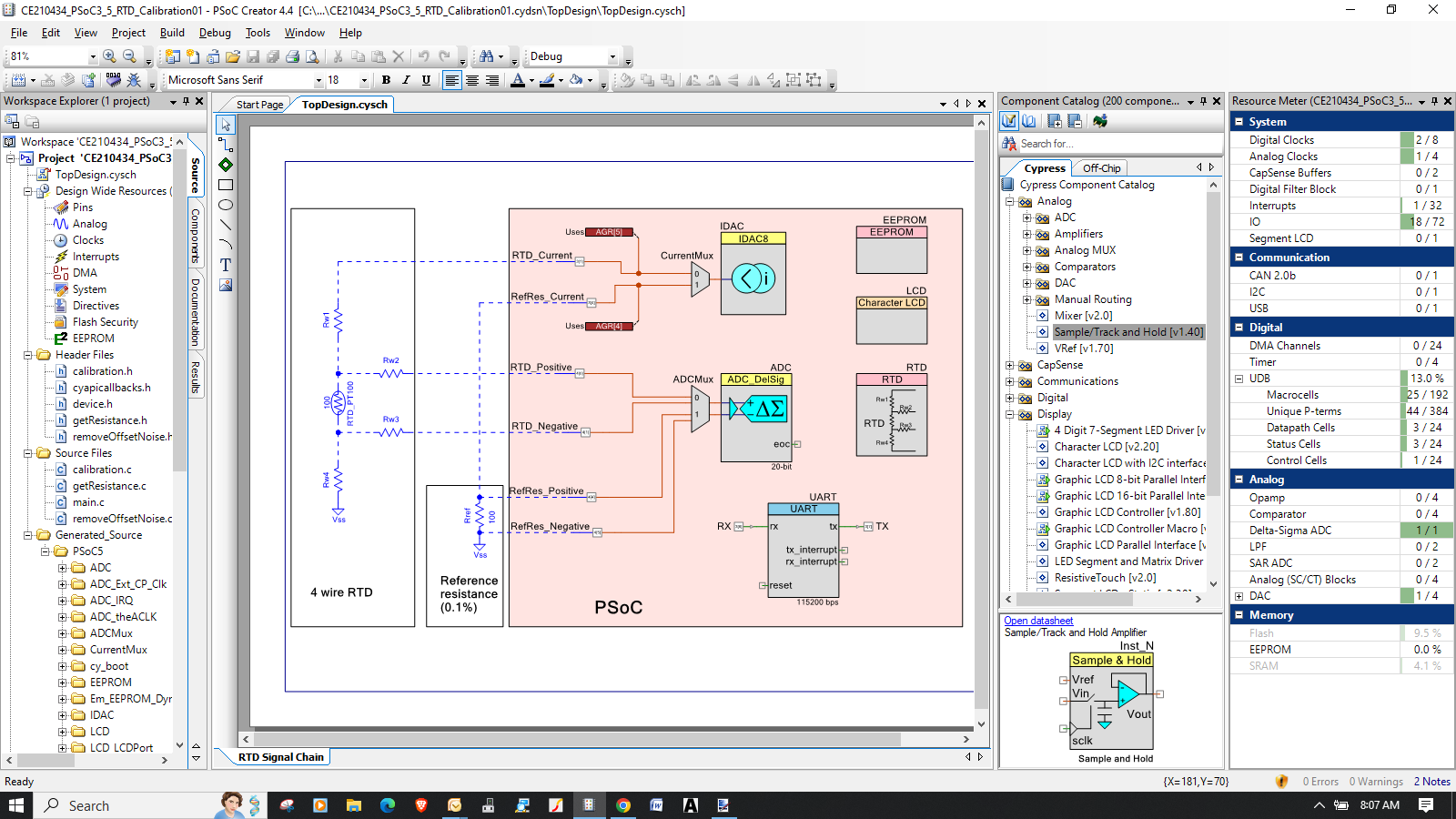Toggle component filter icon in Component Catalog
1456x819 pixels.
tap(1009, 121)
